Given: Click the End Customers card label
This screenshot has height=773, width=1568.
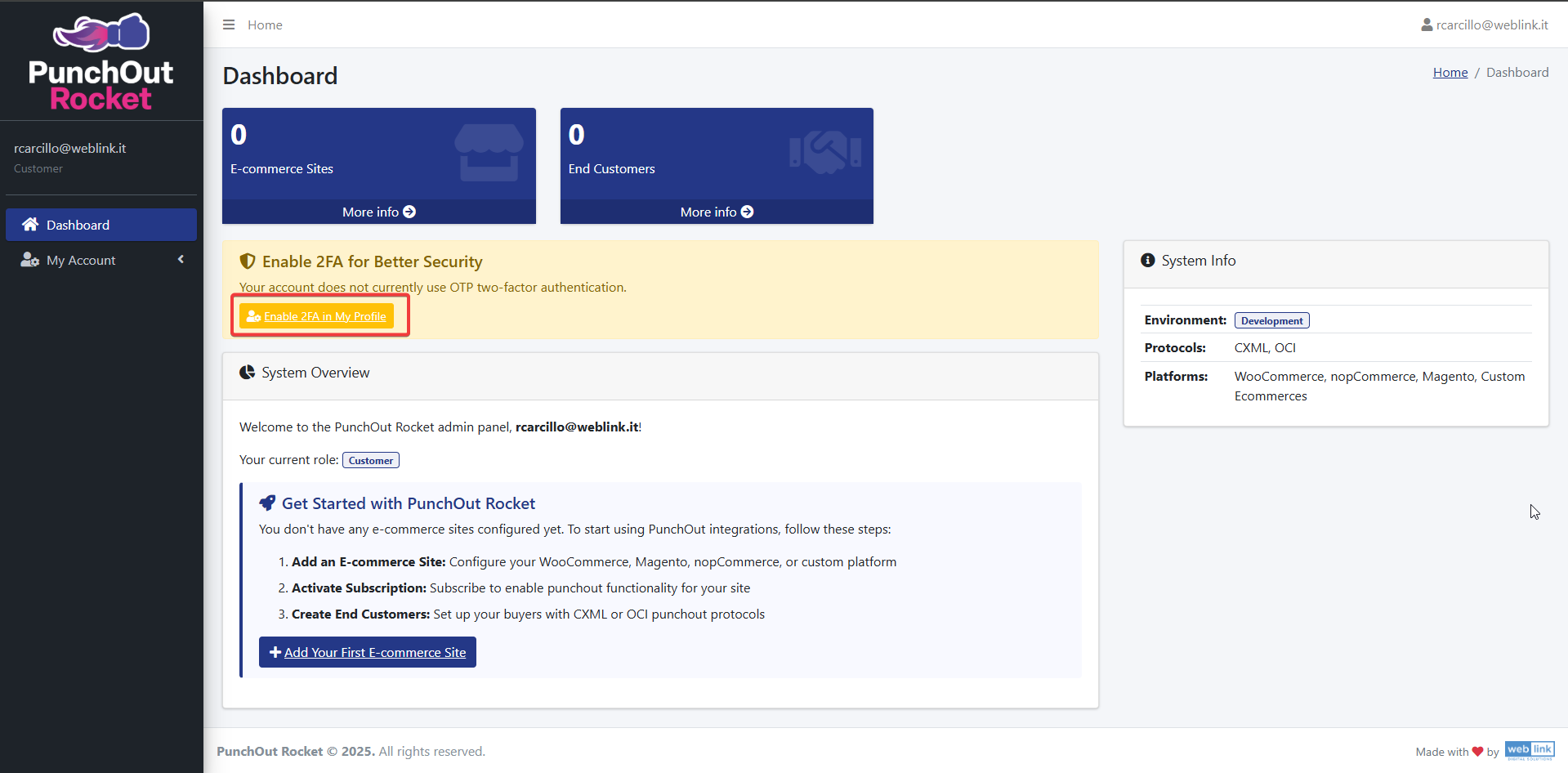Looking at the screenshot, I should [x=612, y=169].
